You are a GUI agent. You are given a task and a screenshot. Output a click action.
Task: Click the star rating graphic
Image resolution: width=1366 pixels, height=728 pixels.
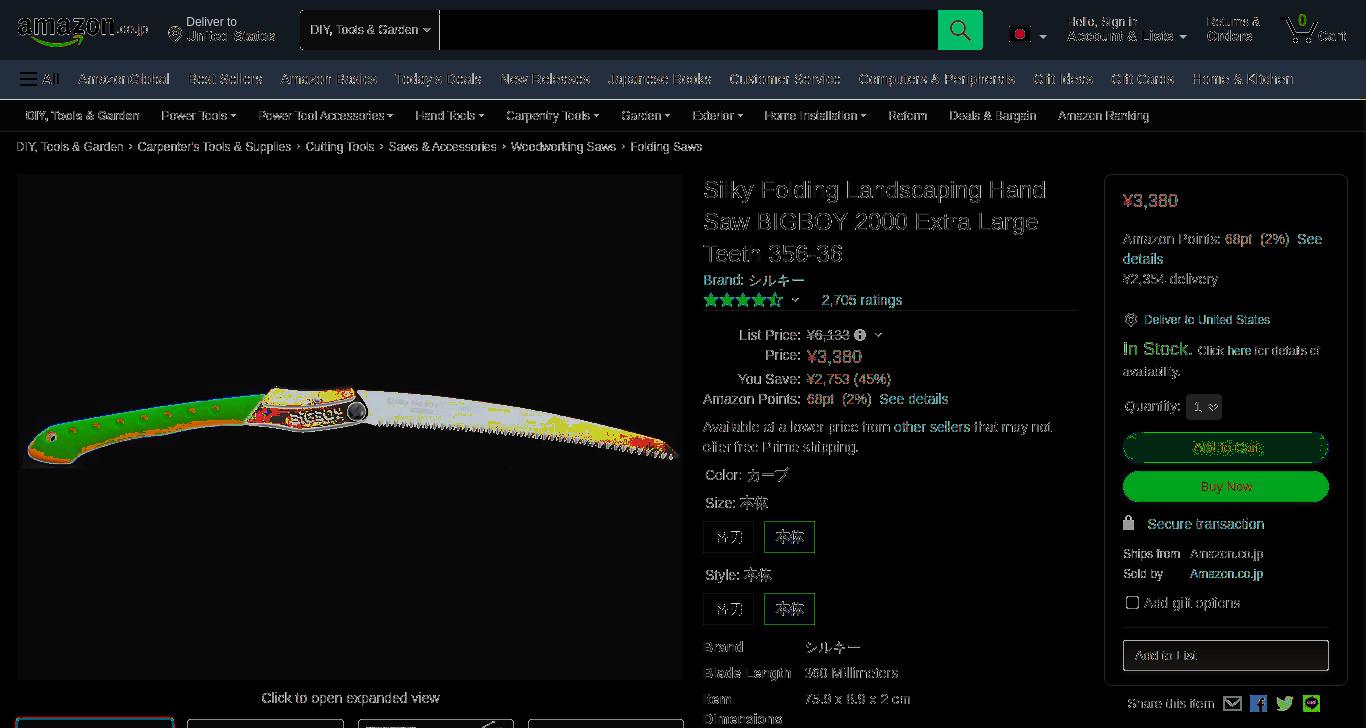pyautogui.click(x=743, y=300)
